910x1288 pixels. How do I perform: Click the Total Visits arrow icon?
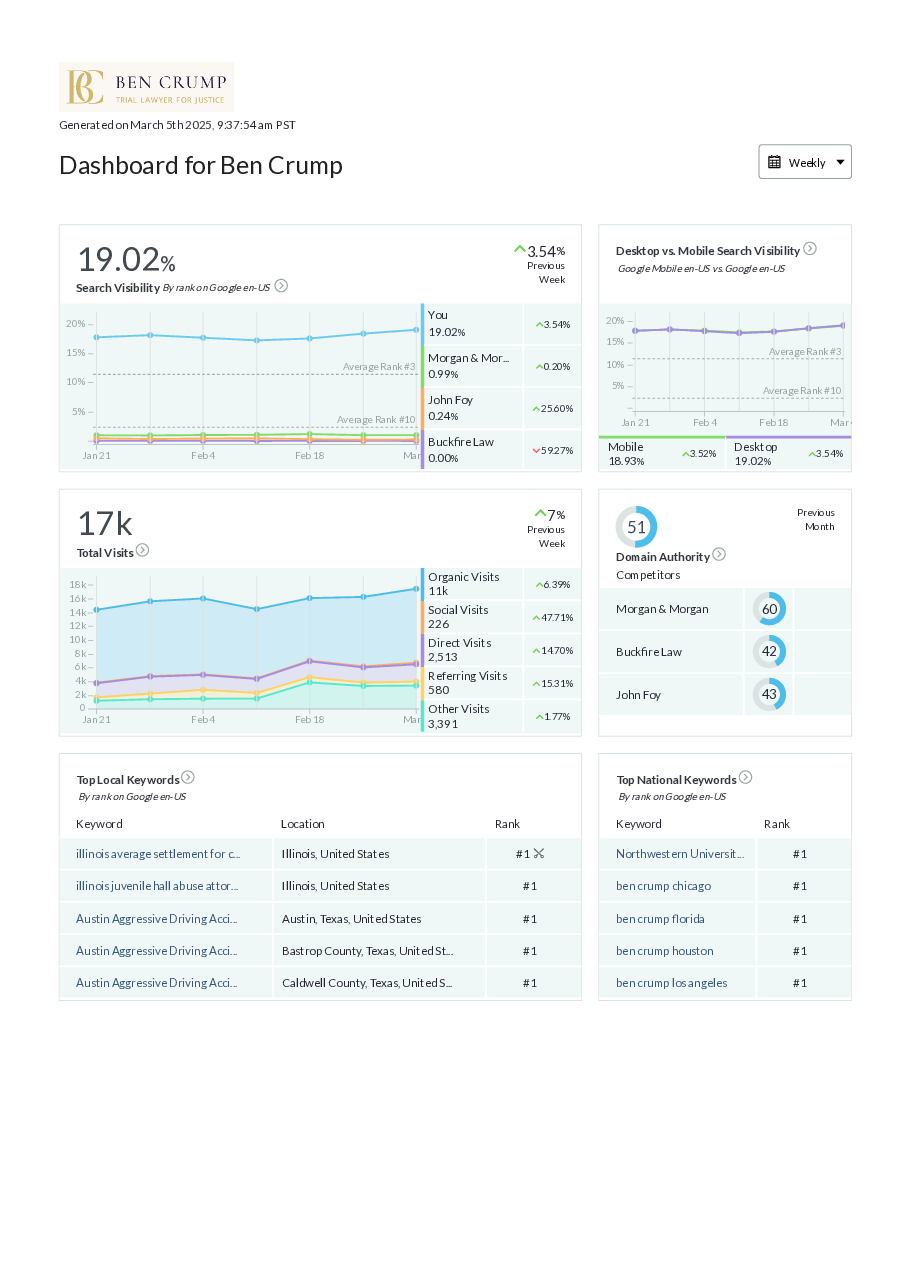click(x=142, y=550)
